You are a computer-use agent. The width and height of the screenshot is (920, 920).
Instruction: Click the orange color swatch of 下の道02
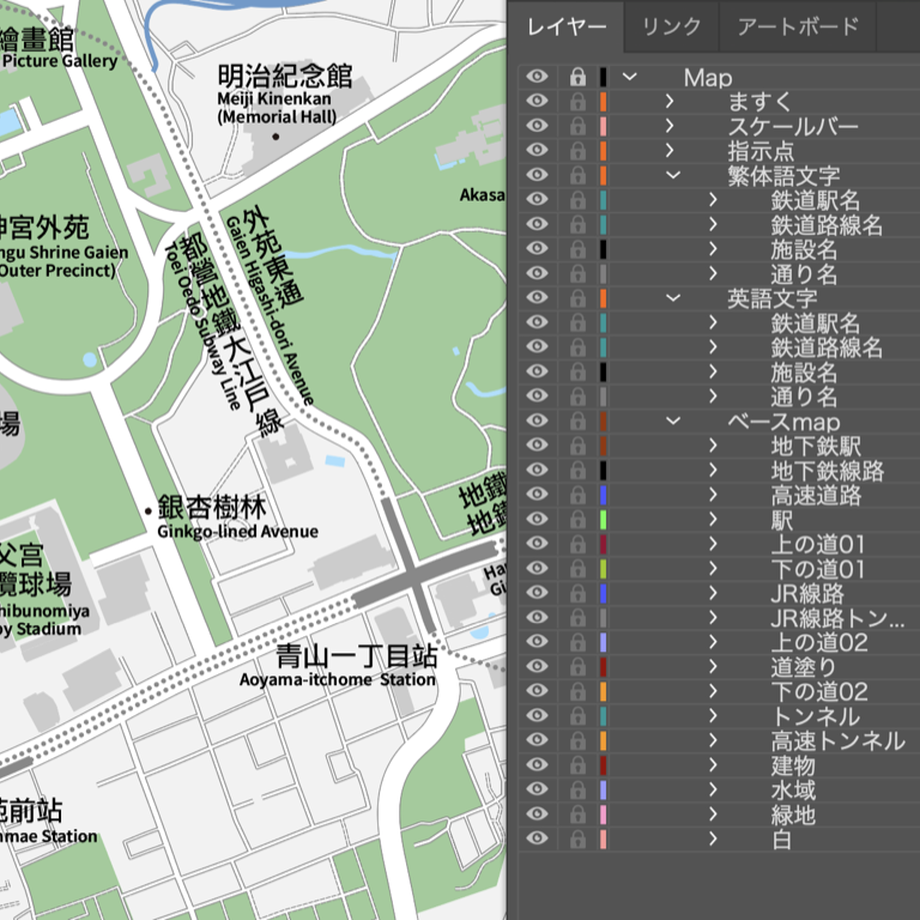(x=603, y=692)
